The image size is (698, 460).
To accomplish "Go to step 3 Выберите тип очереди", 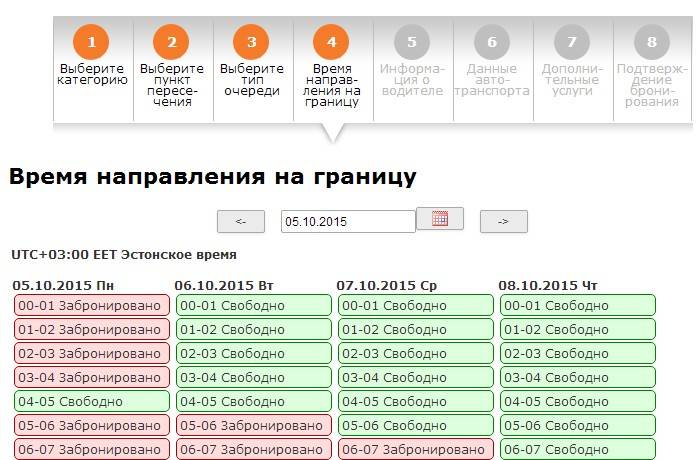I will 252,70.
